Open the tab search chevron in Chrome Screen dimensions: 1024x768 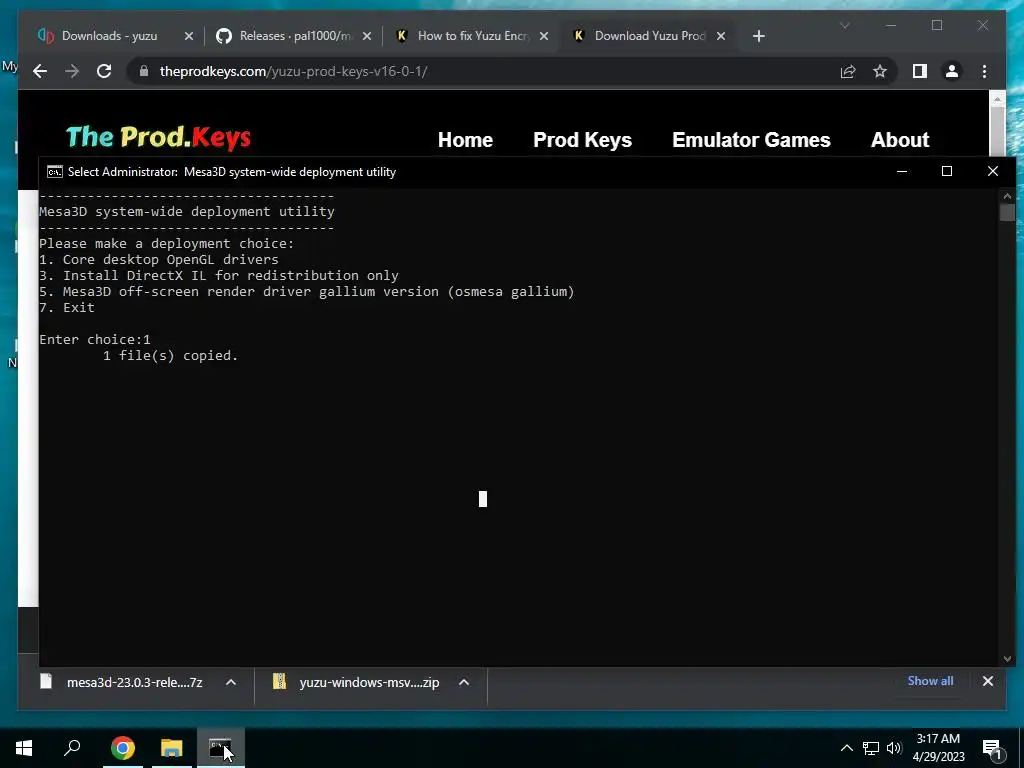(x=844, y=25)
